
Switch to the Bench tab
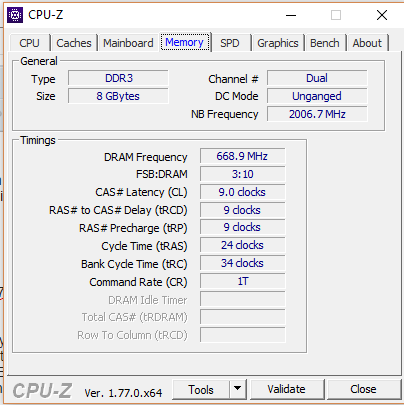click(325, 43)
